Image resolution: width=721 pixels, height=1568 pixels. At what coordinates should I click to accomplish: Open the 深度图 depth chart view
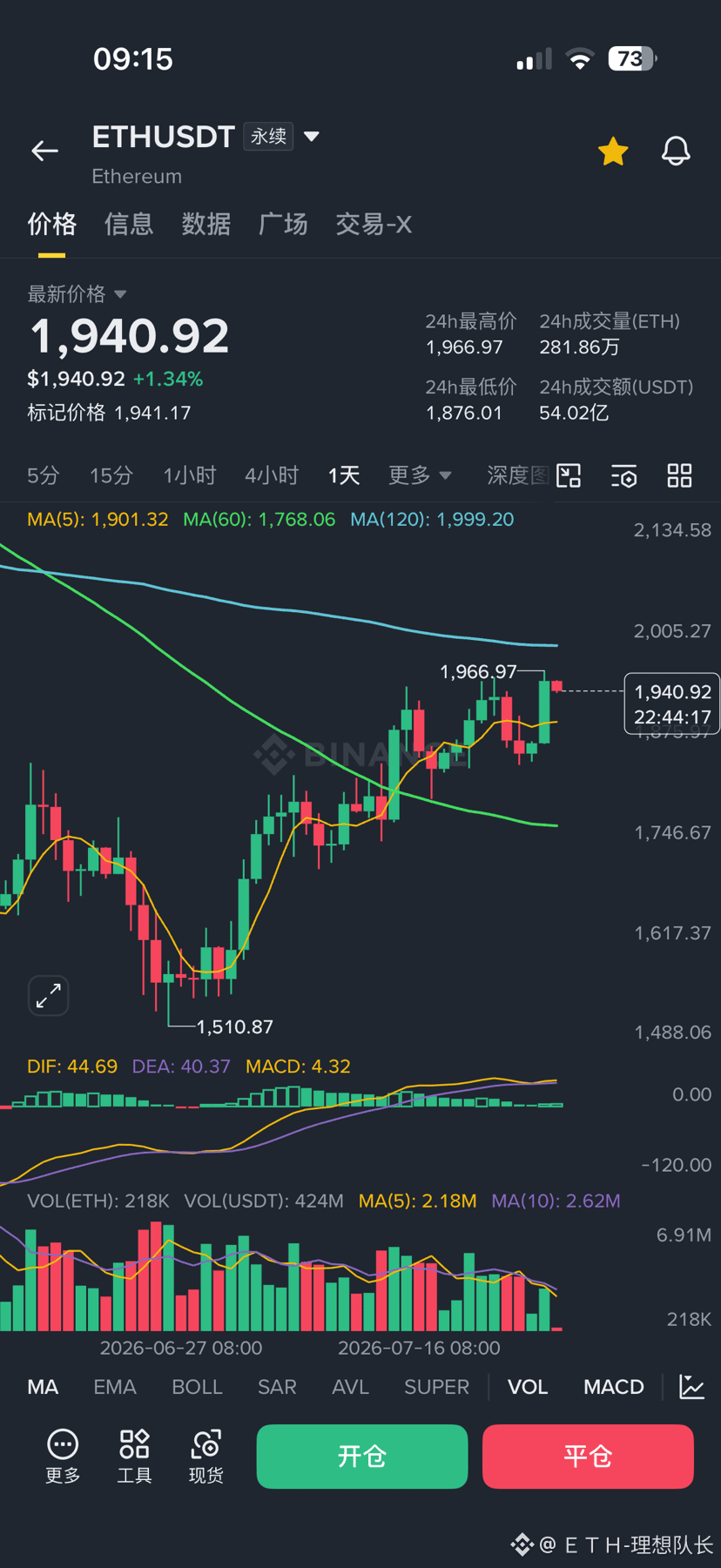pos(518,475)
